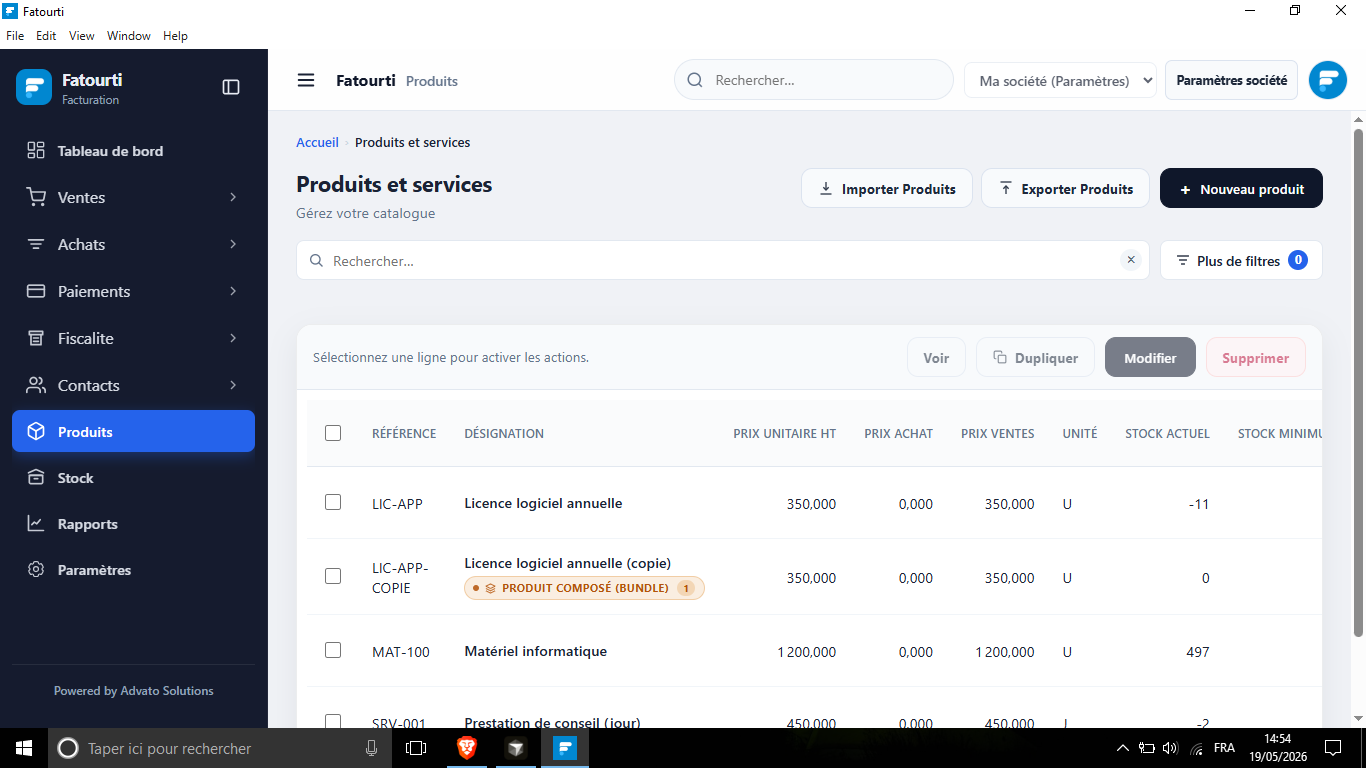The image size is (1366, 768).
Task: Expand the Ventes submenu chevron
Action: point(233,197)
